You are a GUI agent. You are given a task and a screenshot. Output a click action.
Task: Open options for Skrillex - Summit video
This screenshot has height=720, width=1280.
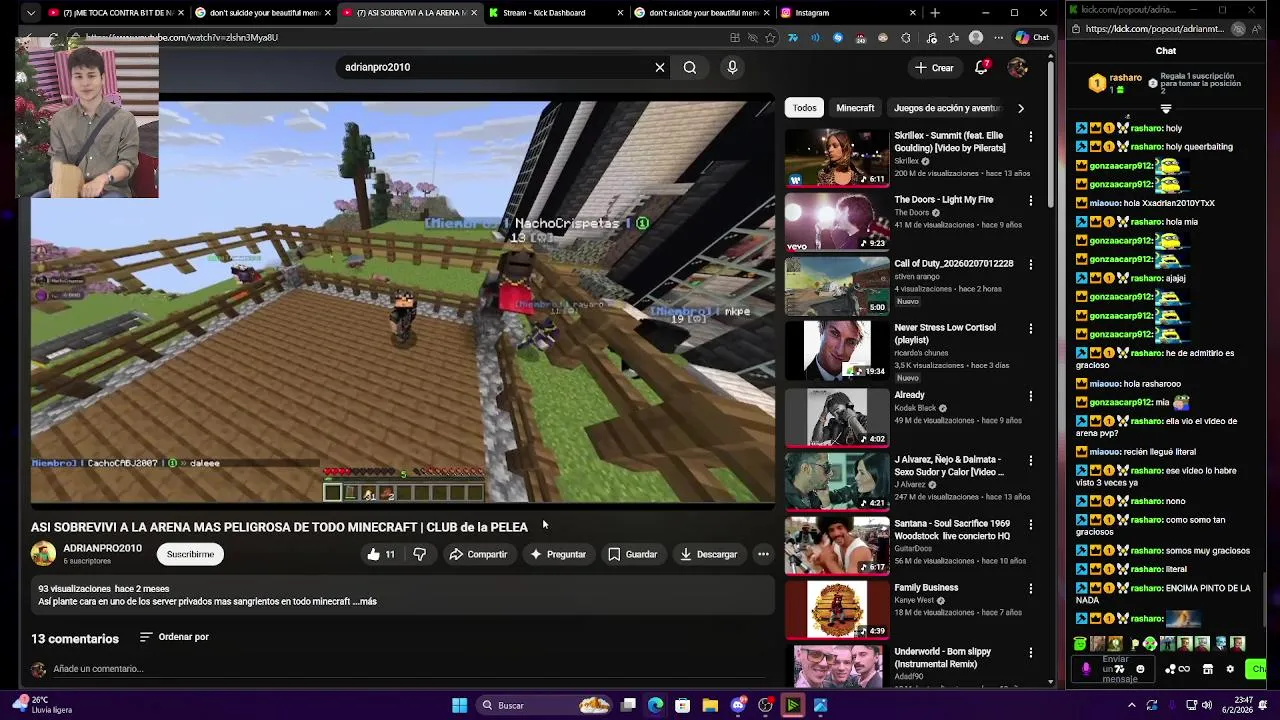pyautogui.click(x=1031, y=137)
